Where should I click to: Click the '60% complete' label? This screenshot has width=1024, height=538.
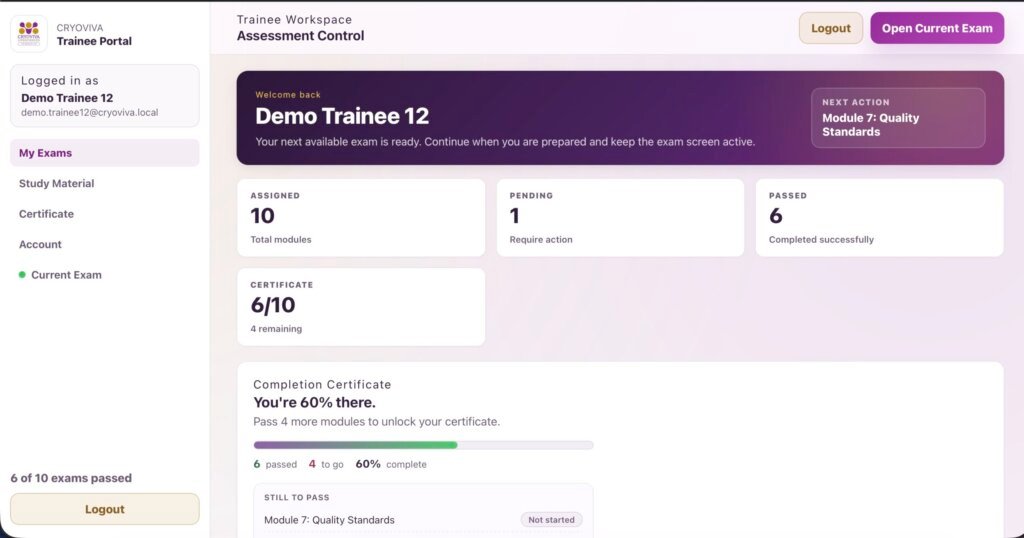[391, 464]
